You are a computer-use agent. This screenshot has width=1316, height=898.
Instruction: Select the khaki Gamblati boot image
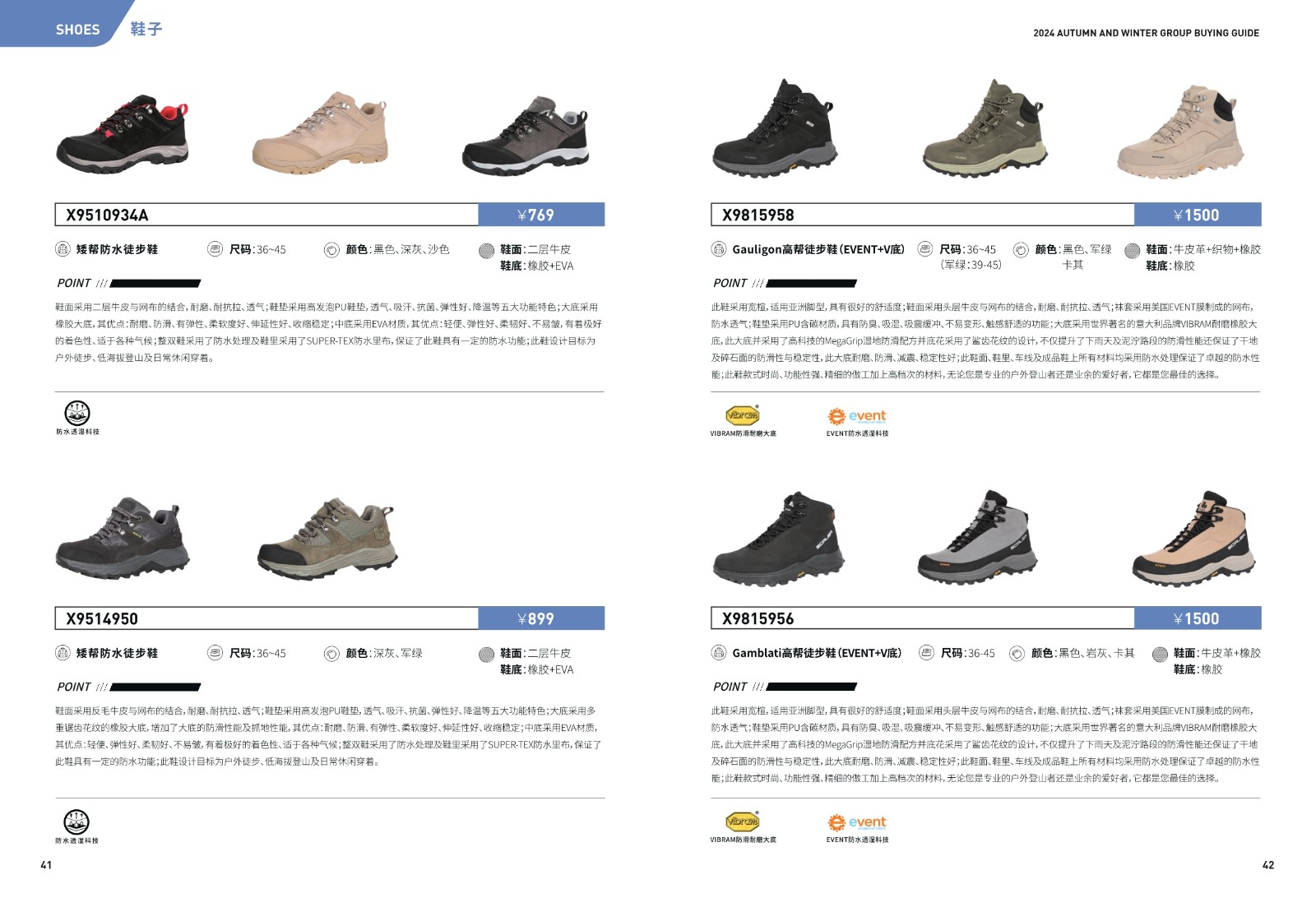tap(1194, 539)
